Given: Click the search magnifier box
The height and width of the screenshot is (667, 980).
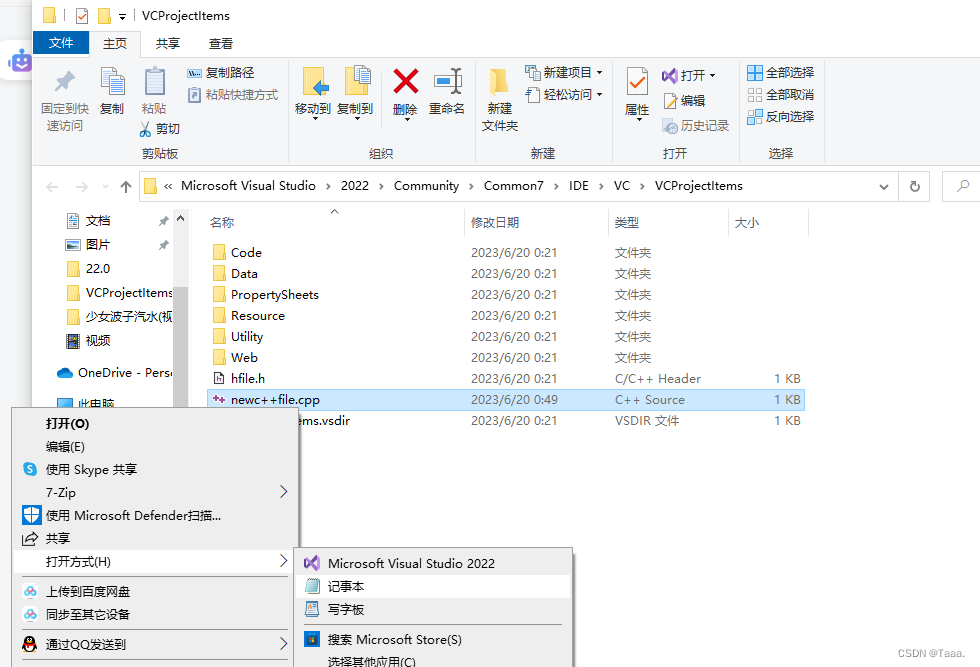Looking at the screenshot, I should point(962,186).
